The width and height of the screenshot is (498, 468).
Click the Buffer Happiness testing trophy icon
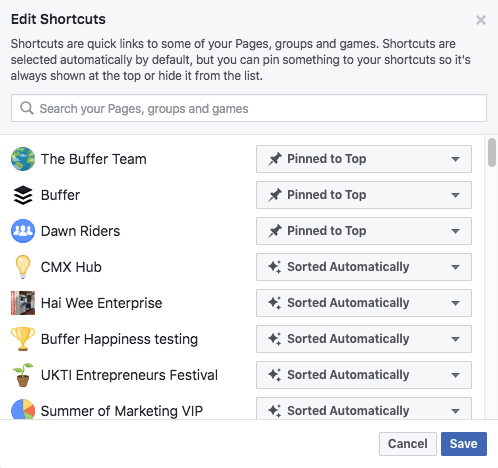[23, 339]
